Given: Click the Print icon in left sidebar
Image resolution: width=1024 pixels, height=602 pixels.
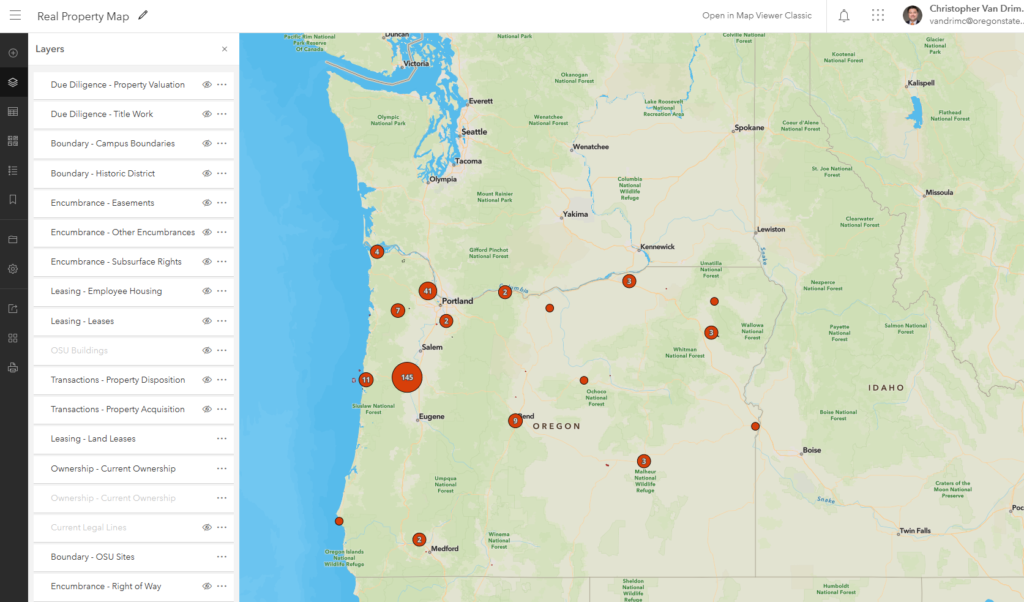Looking at the screenshot, I should (13, 367).
